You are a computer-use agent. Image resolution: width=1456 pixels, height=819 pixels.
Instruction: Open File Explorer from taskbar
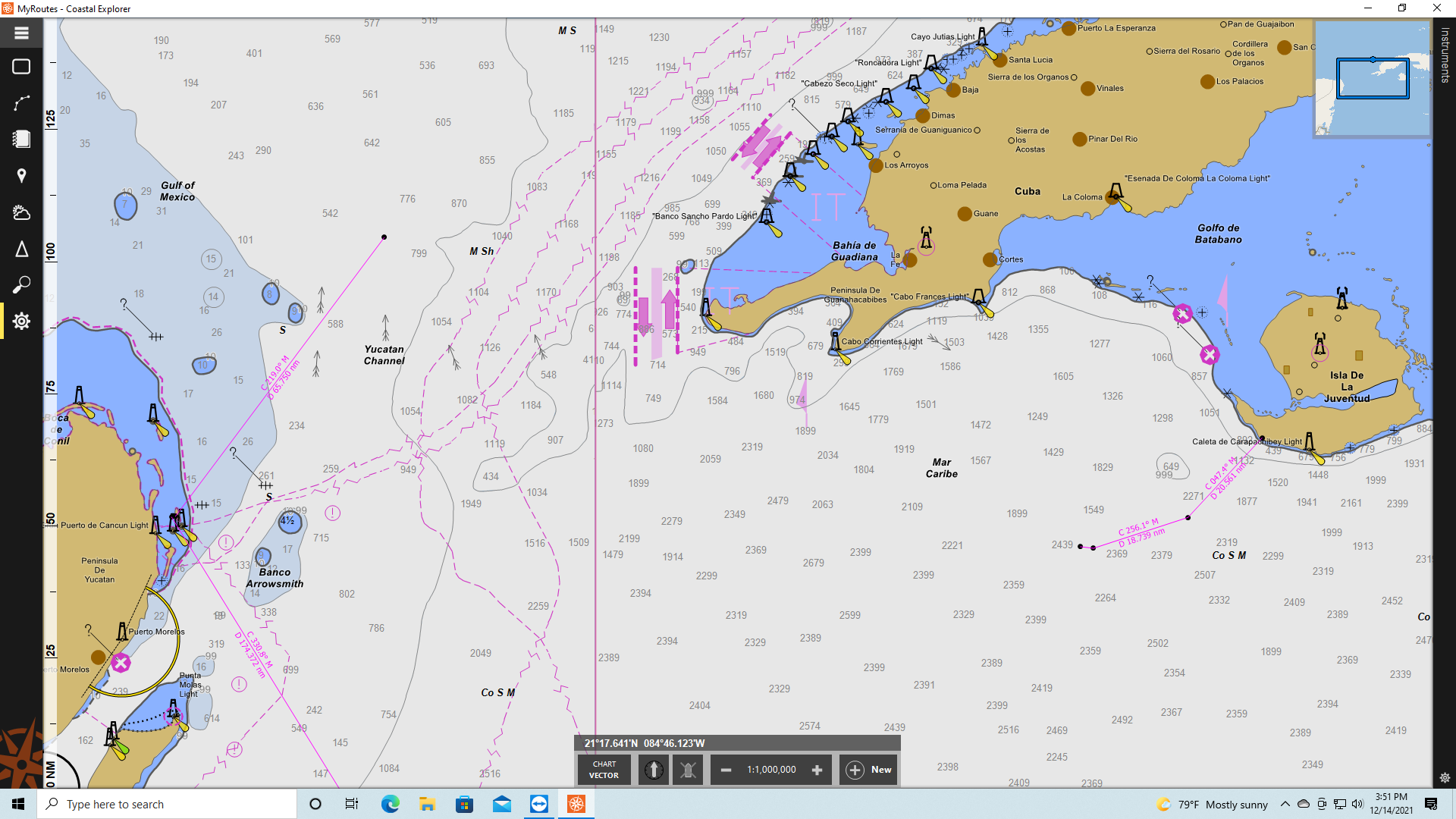[427, 804]
